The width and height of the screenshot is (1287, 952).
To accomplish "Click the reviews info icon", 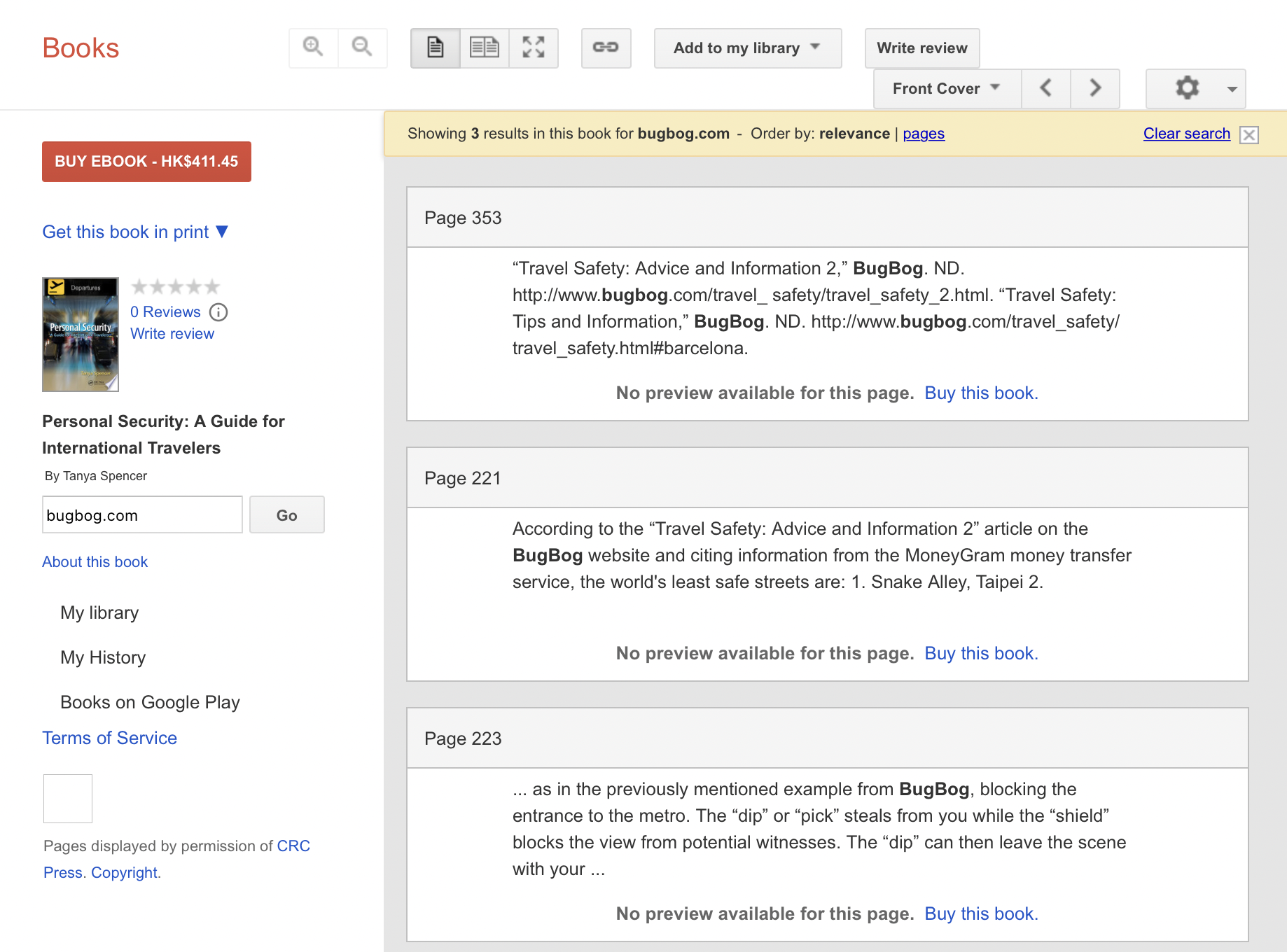I will [218, 312].
